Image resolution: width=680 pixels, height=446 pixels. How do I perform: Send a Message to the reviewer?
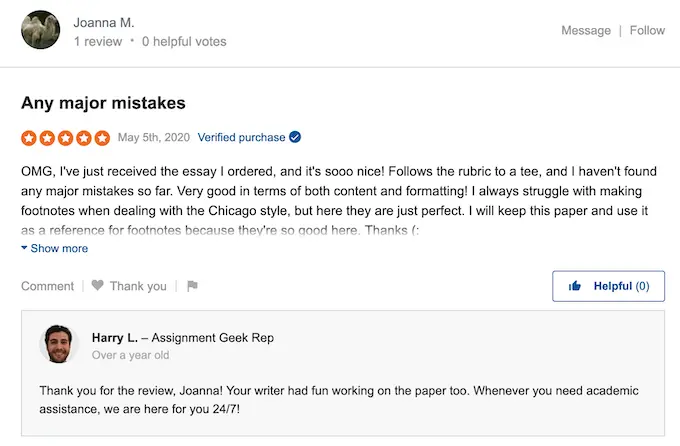585,30
